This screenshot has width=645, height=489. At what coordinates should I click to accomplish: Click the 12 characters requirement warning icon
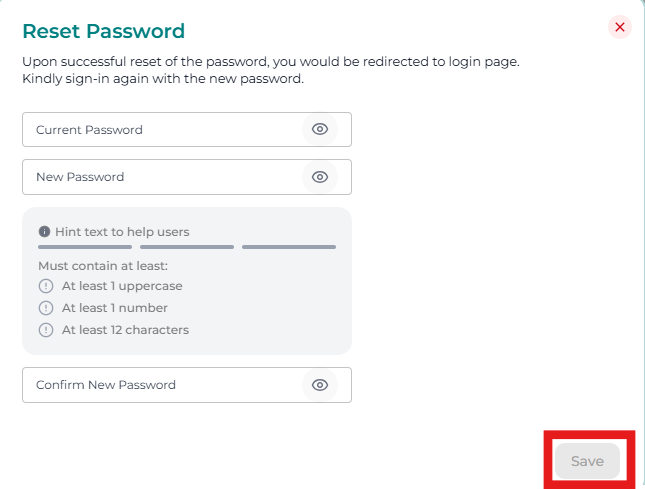click(x=45, y=330)
